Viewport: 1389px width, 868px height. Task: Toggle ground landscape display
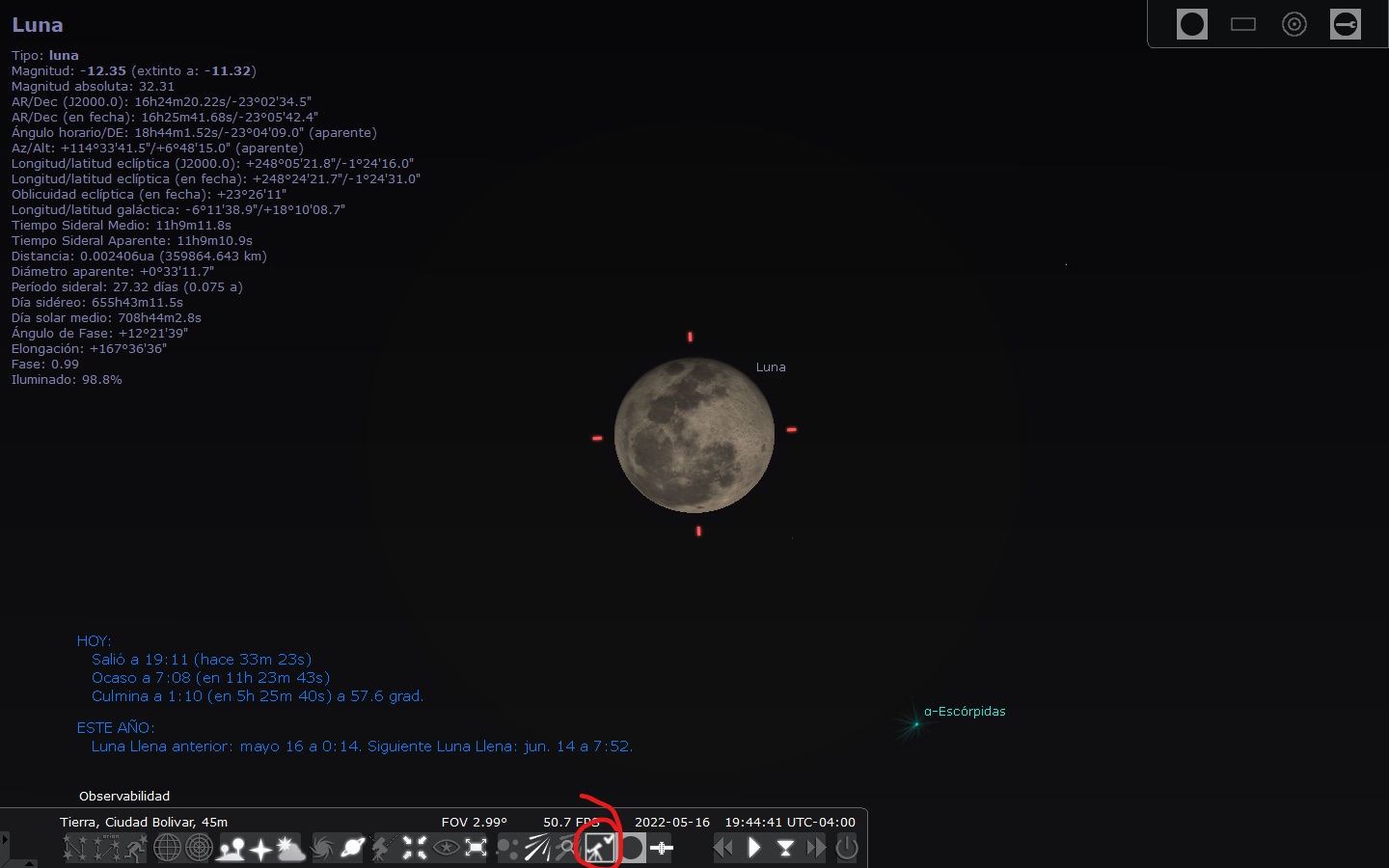point(231,848)
